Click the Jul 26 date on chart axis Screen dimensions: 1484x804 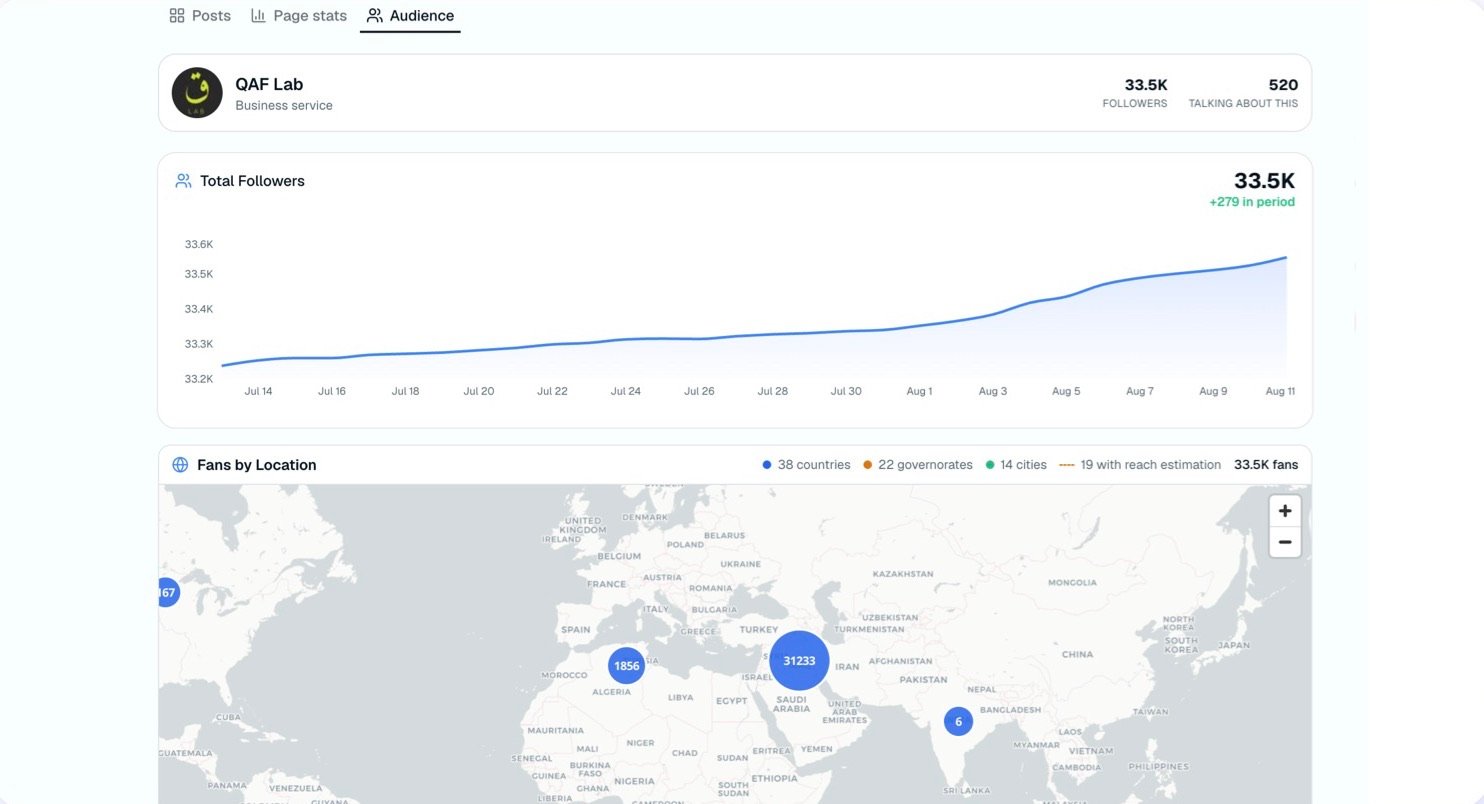(699, 391)
